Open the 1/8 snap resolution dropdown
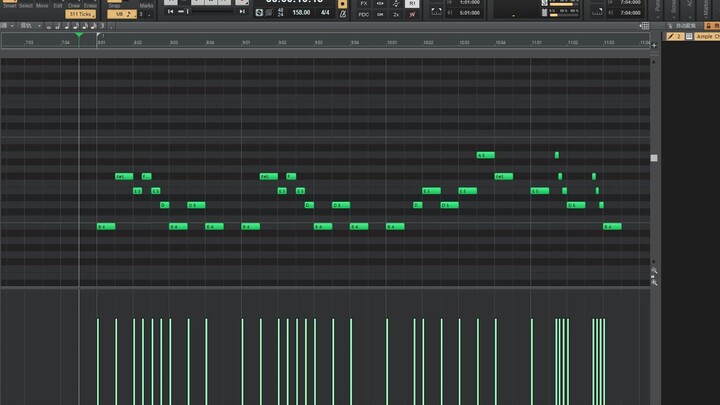Viewport: 720px width, 405px height. (x=122, y=14)
